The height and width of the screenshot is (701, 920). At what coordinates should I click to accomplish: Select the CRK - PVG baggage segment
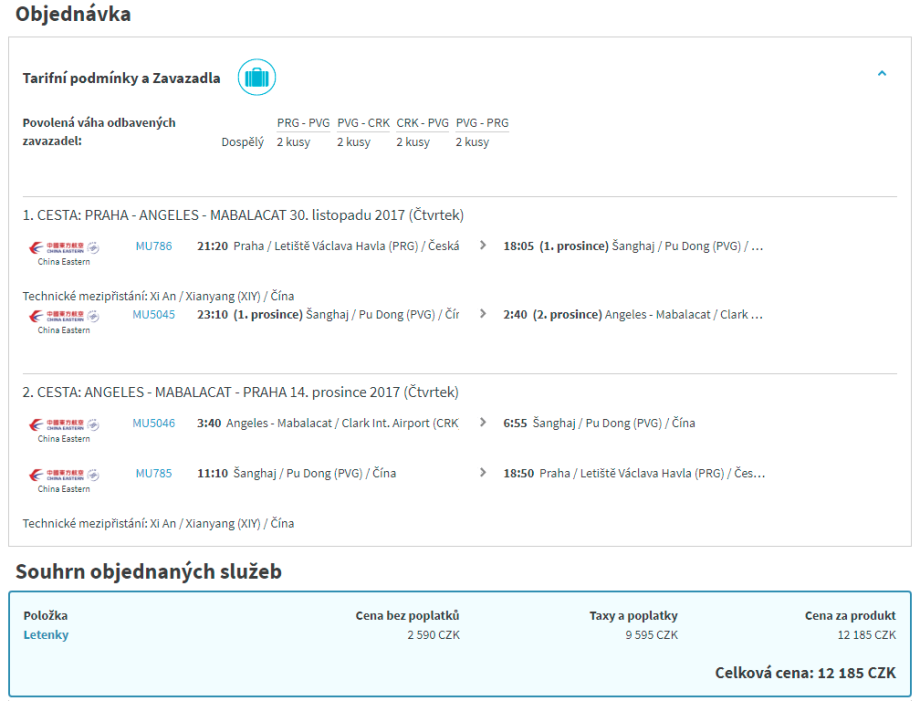[x=422, y=123]
